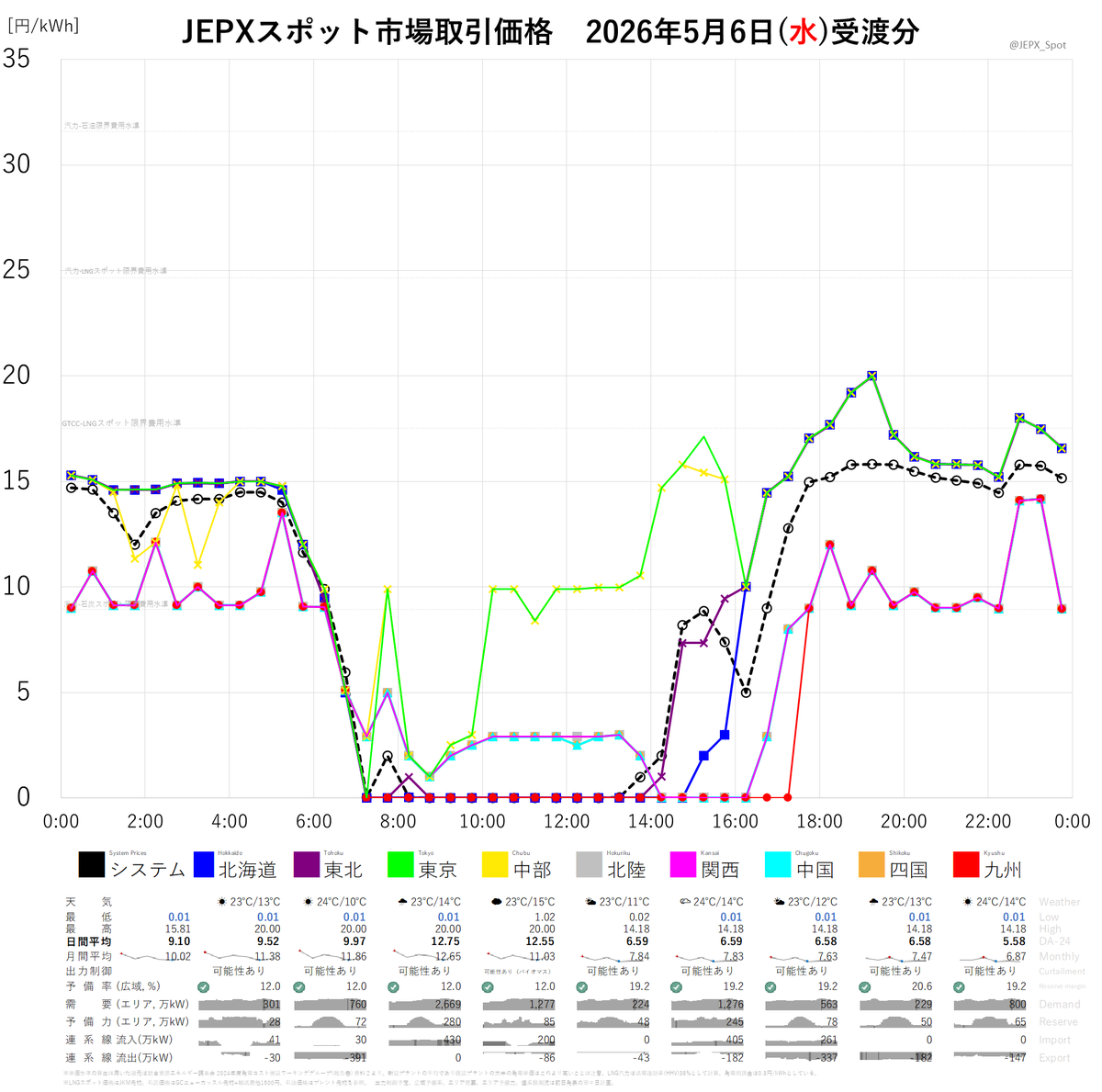The image size is (1102, 1092).
Task: Click the x-axis time label 18:00
Action: pos(819,821)
